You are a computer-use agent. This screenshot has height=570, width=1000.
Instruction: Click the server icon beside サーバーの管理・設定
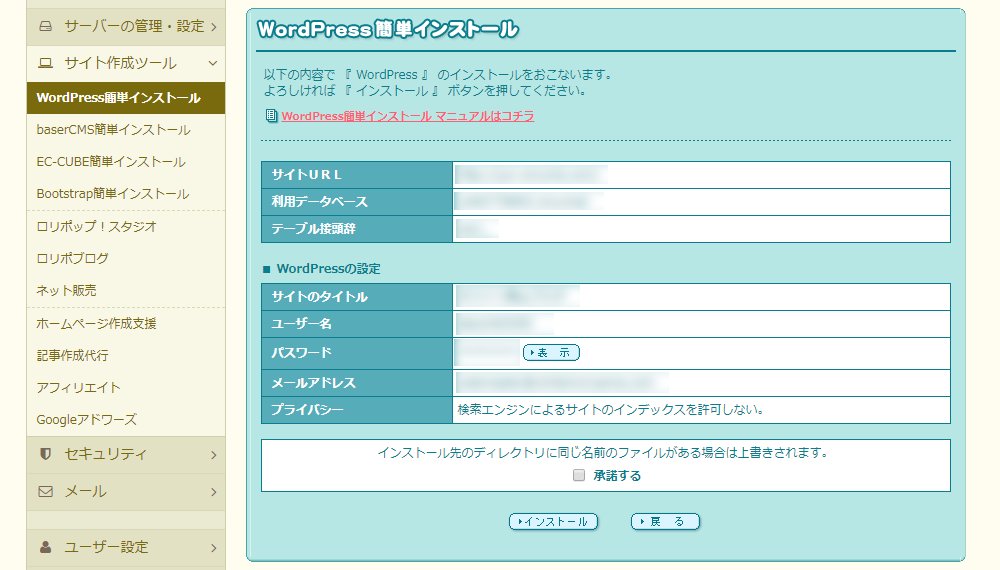(45, 26)
